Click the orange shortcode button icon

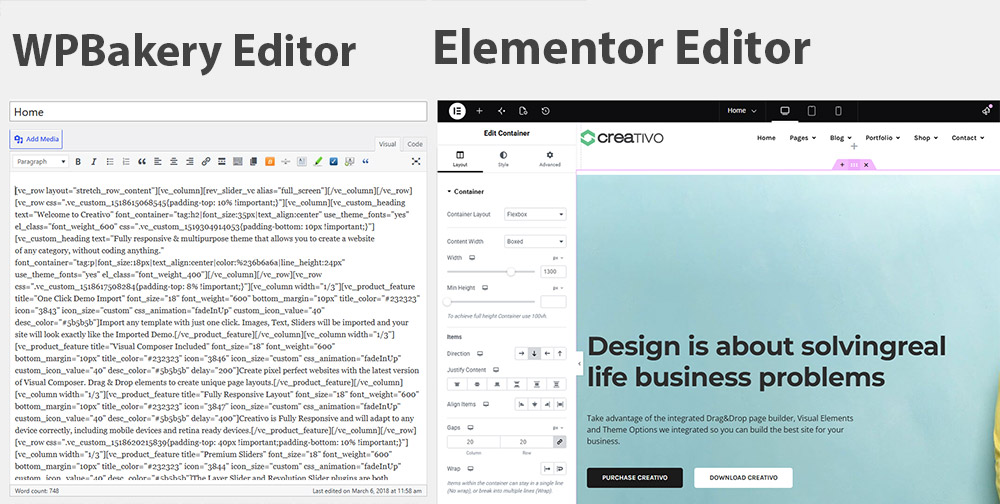(x=270, y=162)
